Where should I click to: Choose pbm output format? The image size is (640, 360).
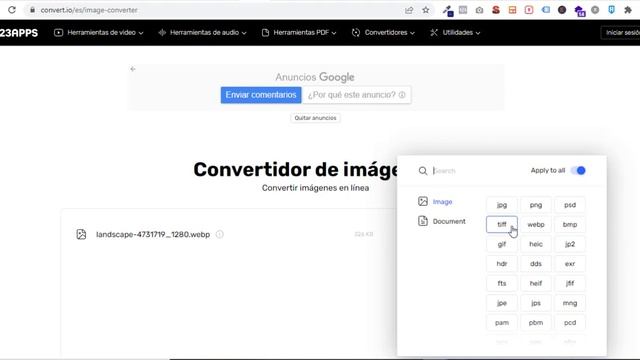[x=536, y=322]
